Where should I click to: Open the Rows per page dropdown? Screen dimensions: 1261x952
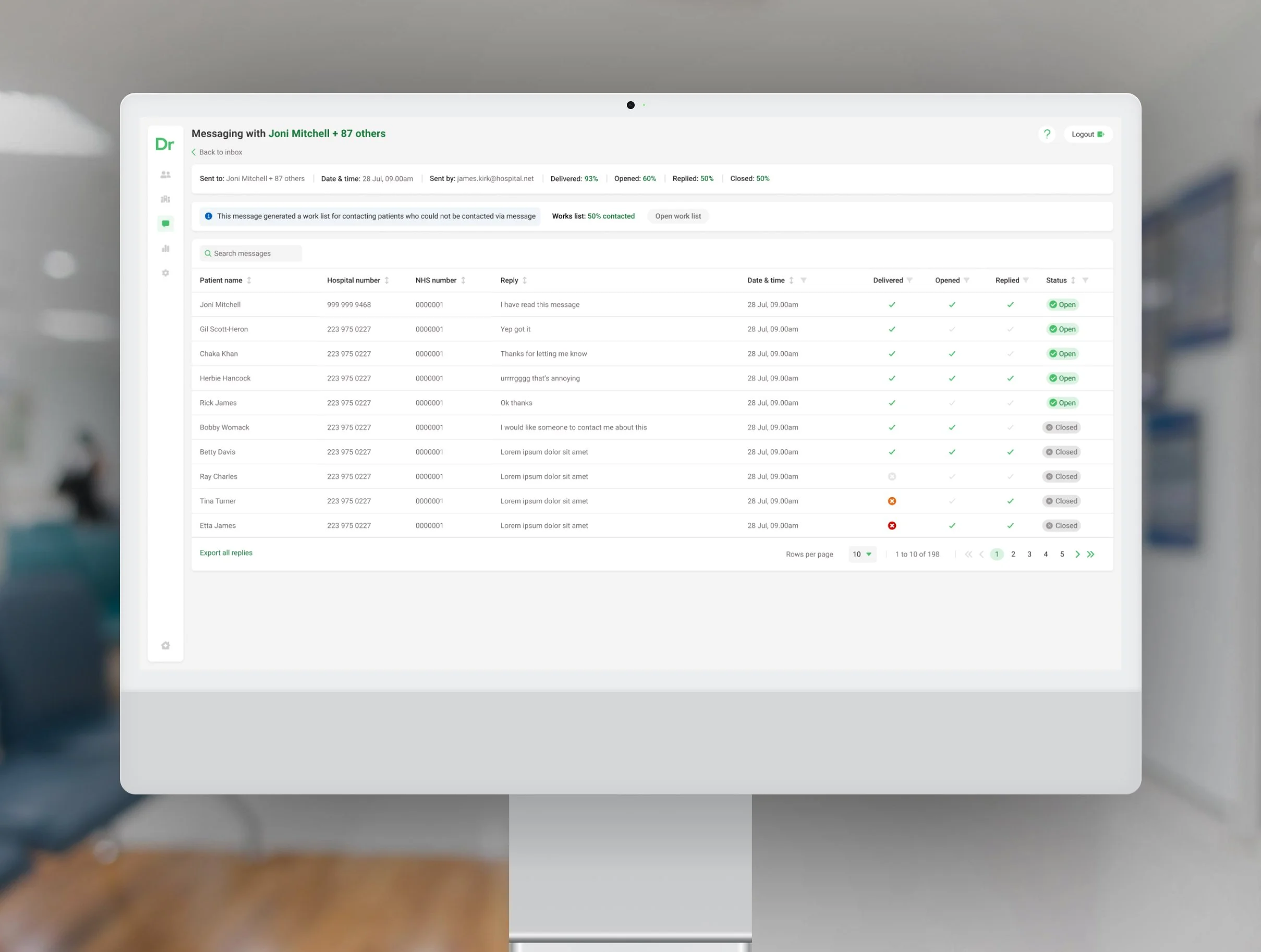[862, 553]
